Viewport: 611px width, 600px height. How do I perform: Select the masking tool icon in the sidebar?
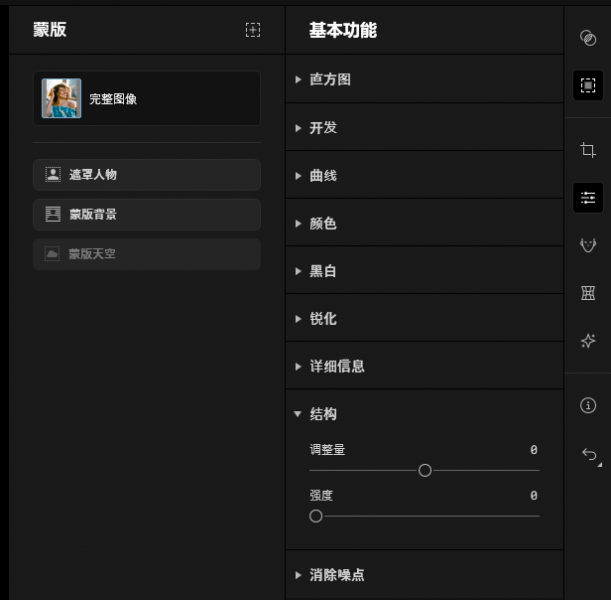click(x=588, y=85)
